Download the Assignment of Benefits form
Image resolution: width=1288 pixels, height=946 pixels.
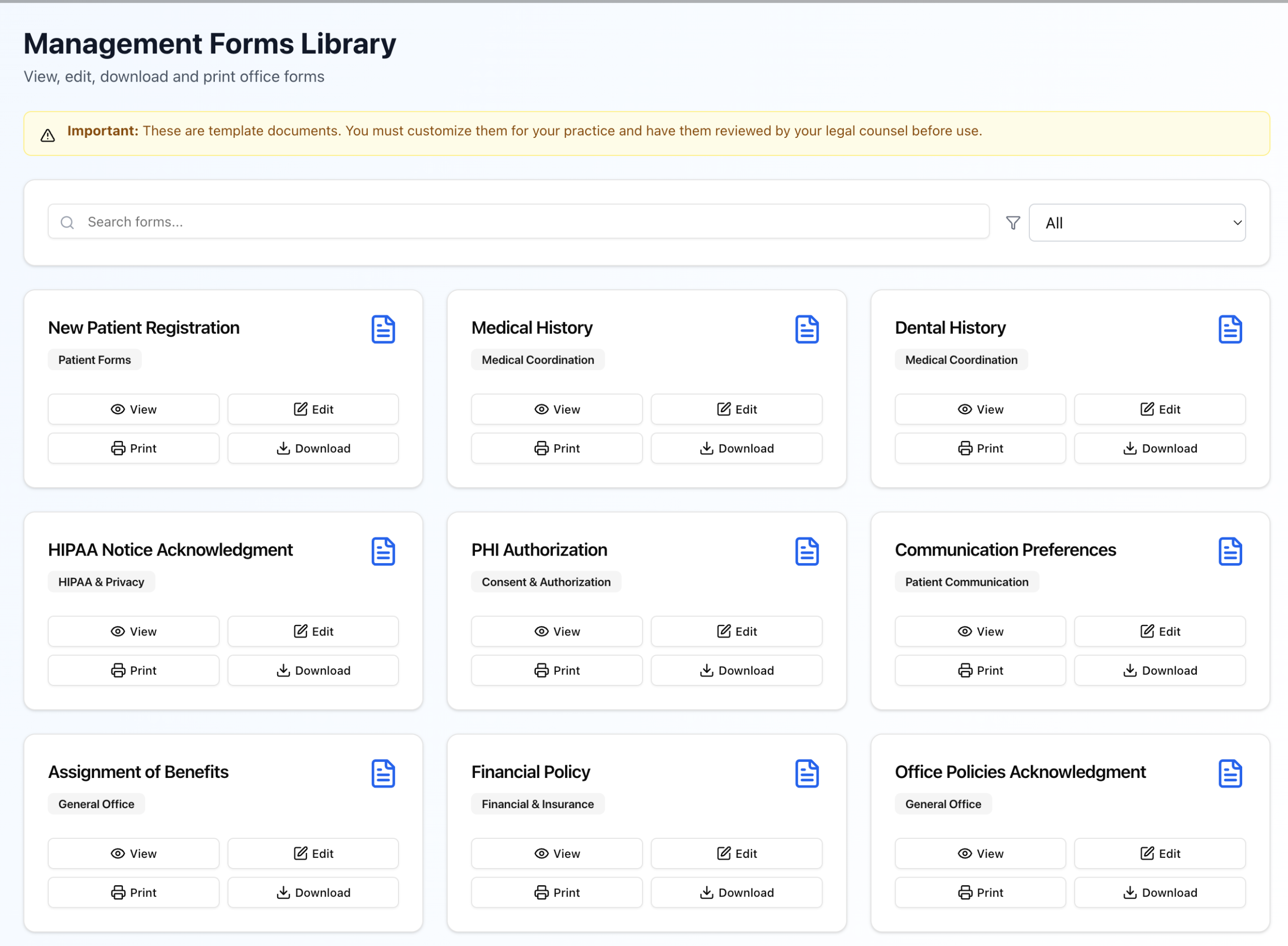coord(313,892)
